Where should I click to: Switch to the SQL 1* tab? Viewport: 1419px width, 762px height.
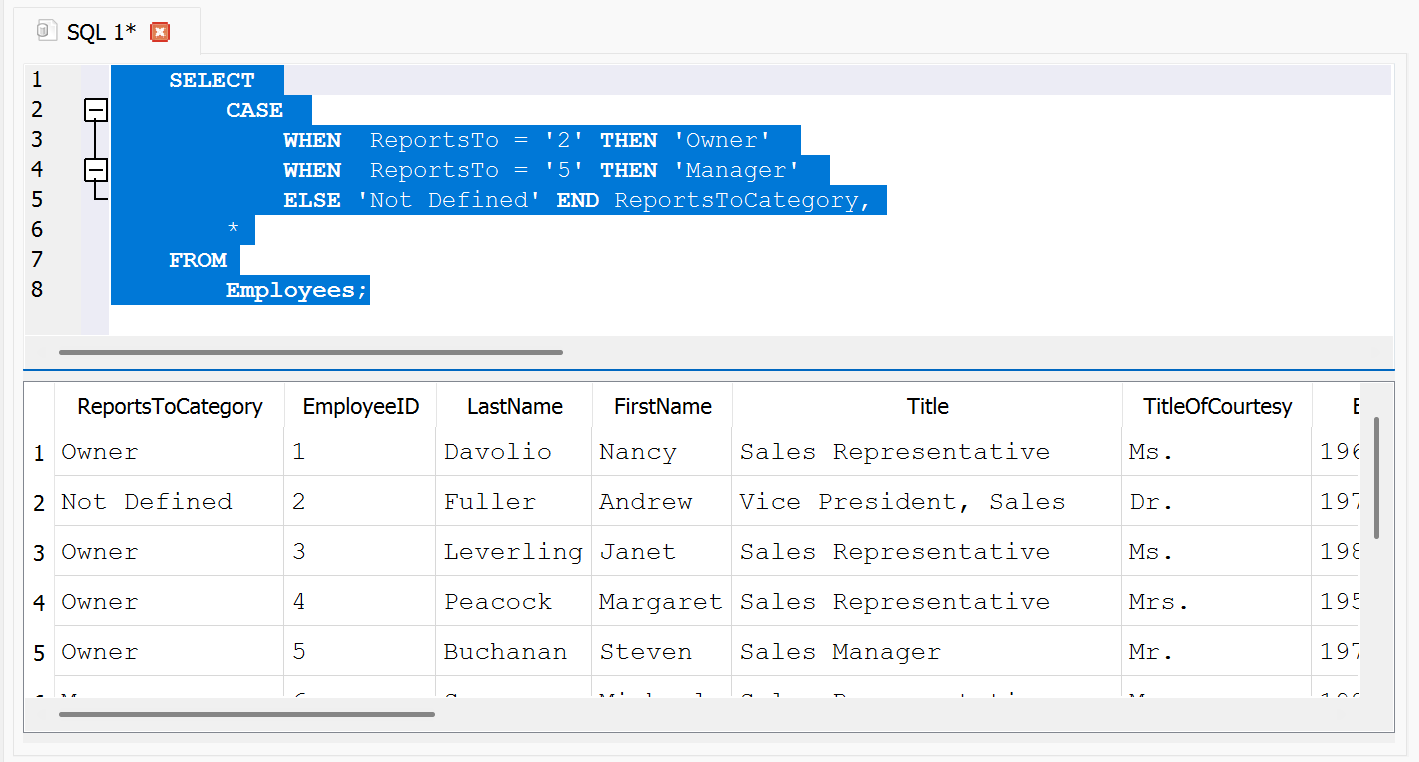[x=101, y=32]
